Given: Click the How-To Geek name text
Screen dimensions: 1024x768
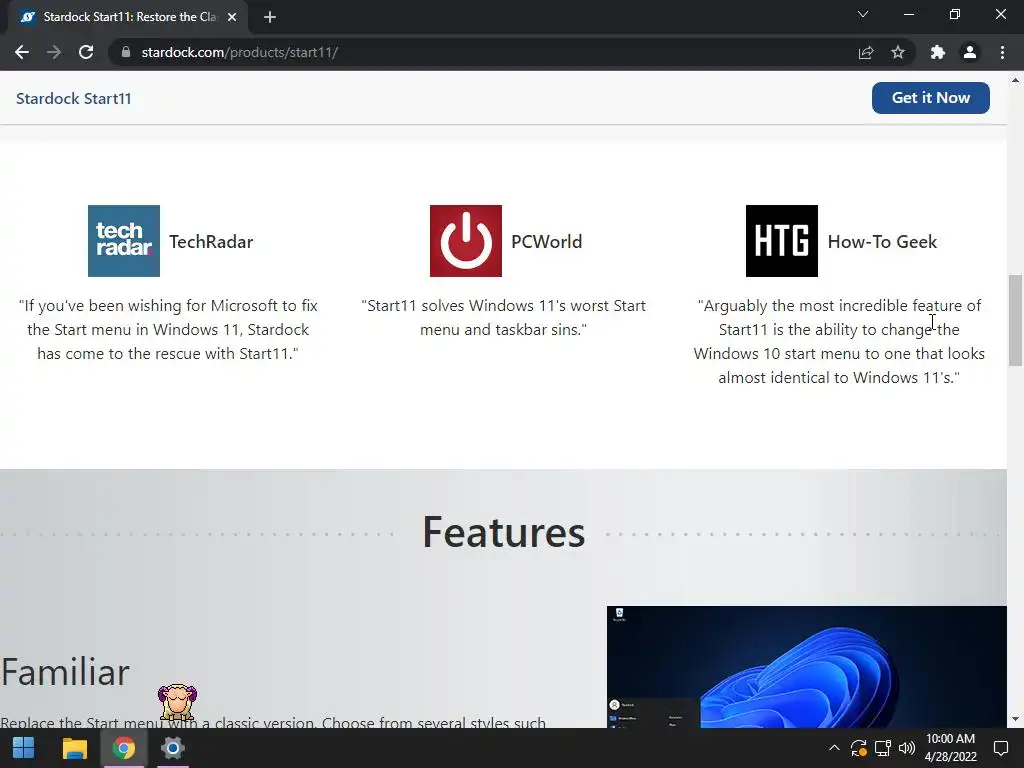Looking at the screenshot, I should tap(882, 242).
